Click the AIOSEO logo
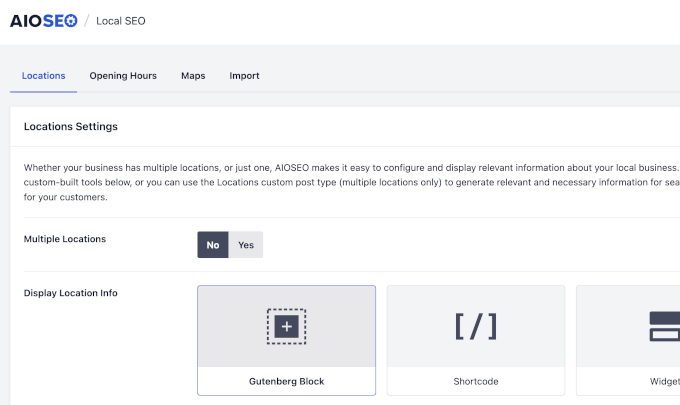 pos(43,20)
